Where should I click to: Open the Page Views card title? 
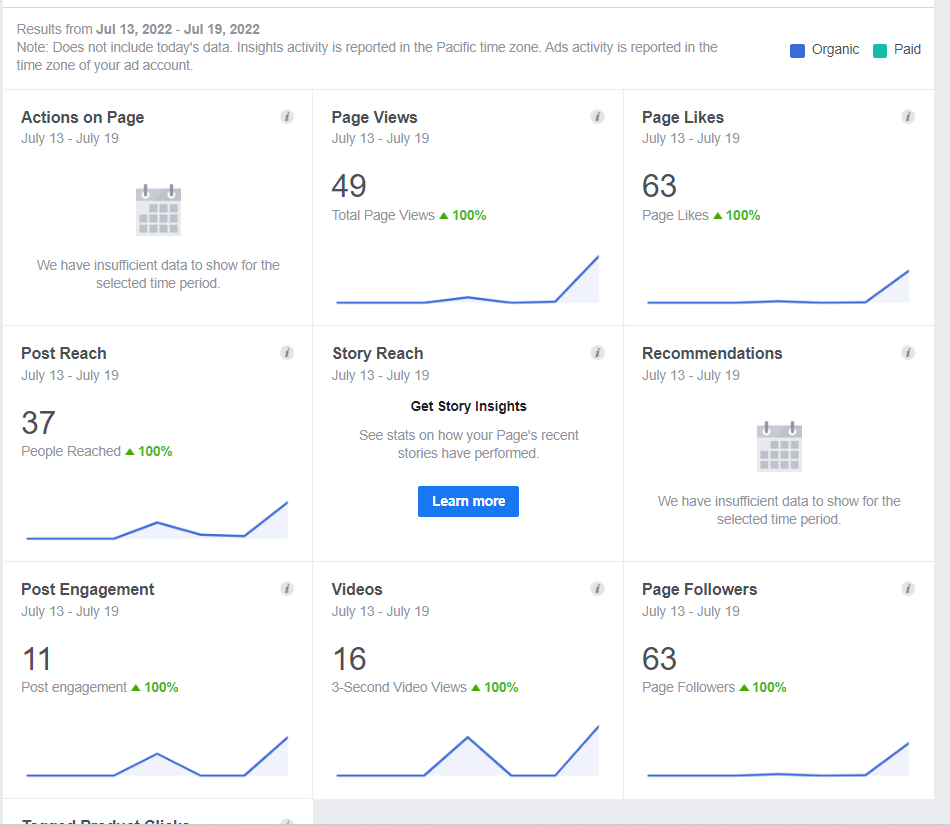374,118
